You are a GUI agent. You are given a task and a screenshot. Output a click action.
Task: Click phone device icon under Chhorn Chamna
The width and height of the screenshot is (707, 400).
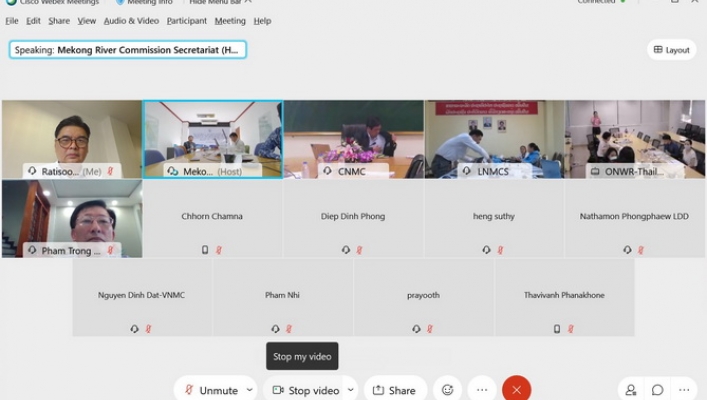[205, 249]
